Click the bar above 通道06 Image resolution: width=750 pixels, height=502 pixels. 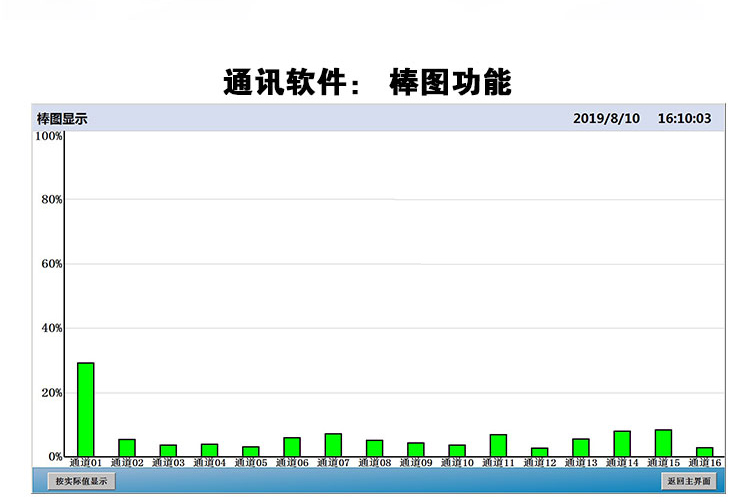coord(292,447)
